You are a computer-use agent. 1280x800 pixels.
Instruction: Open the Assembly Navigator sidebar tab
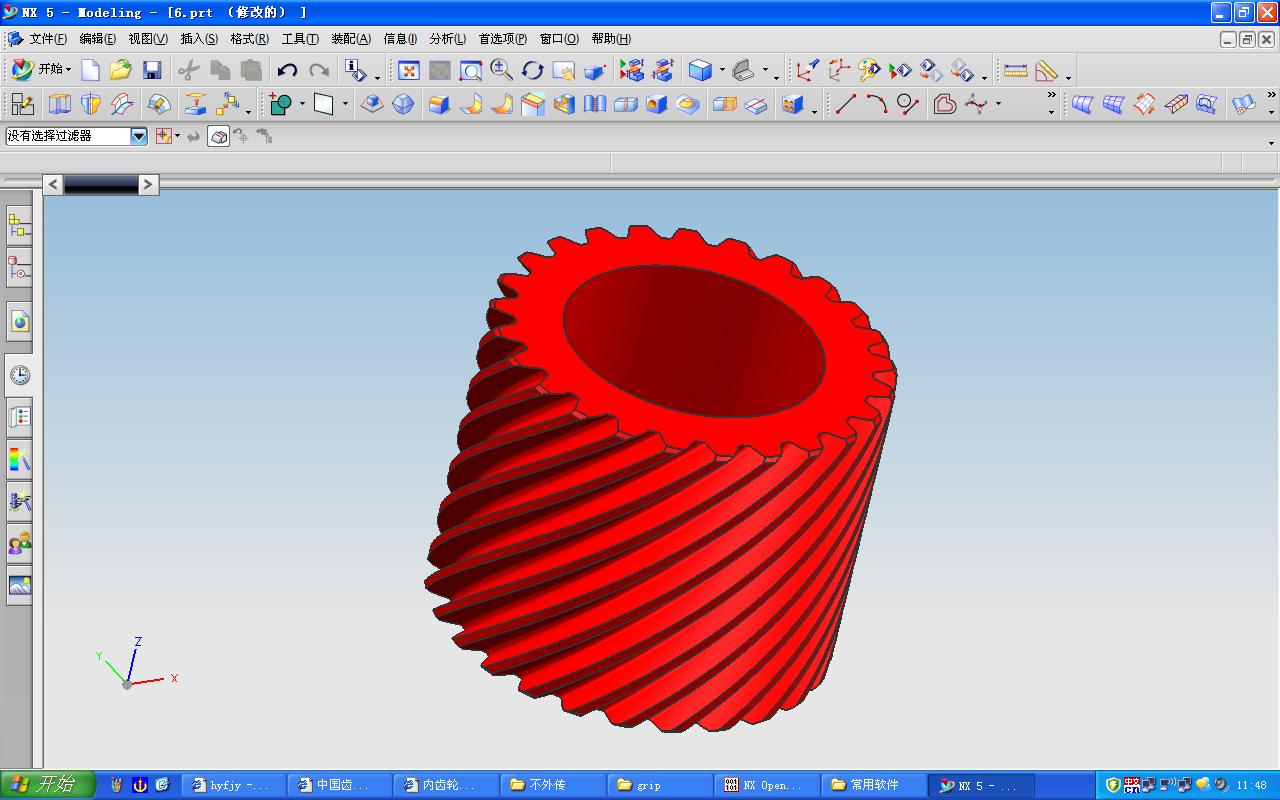pyautogui.click(x=19, y=225)
